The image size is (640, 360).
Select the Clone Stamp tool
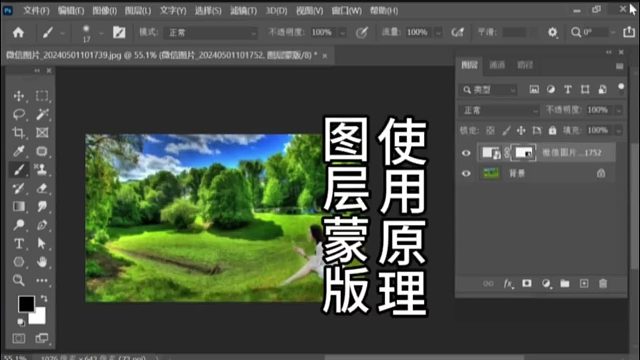click(x=42, y=169)
